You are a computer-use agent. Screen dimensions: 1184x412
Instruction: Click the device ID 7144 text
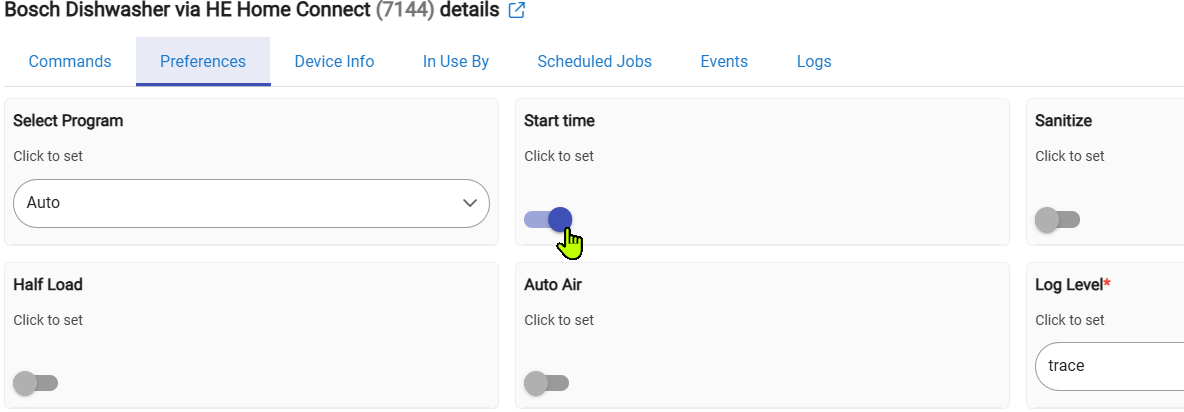tap(405, 11)
